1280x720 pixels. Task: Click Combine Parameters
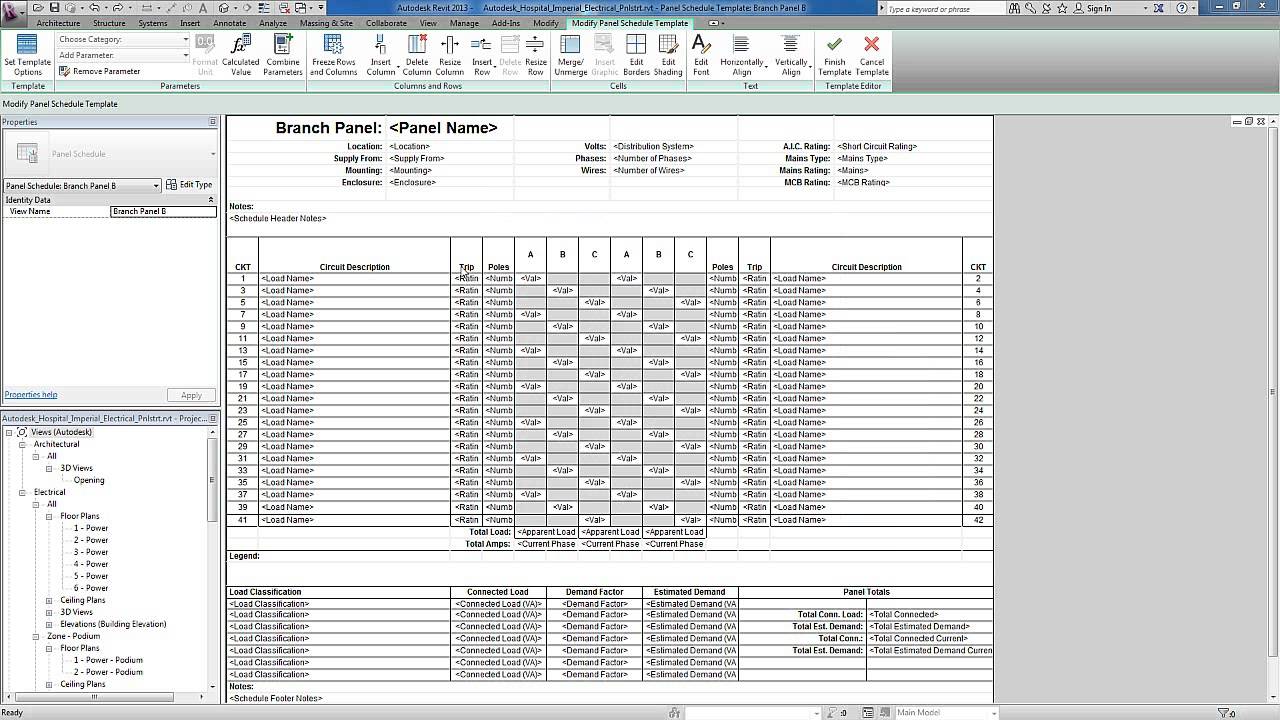(x=283, y=55)
